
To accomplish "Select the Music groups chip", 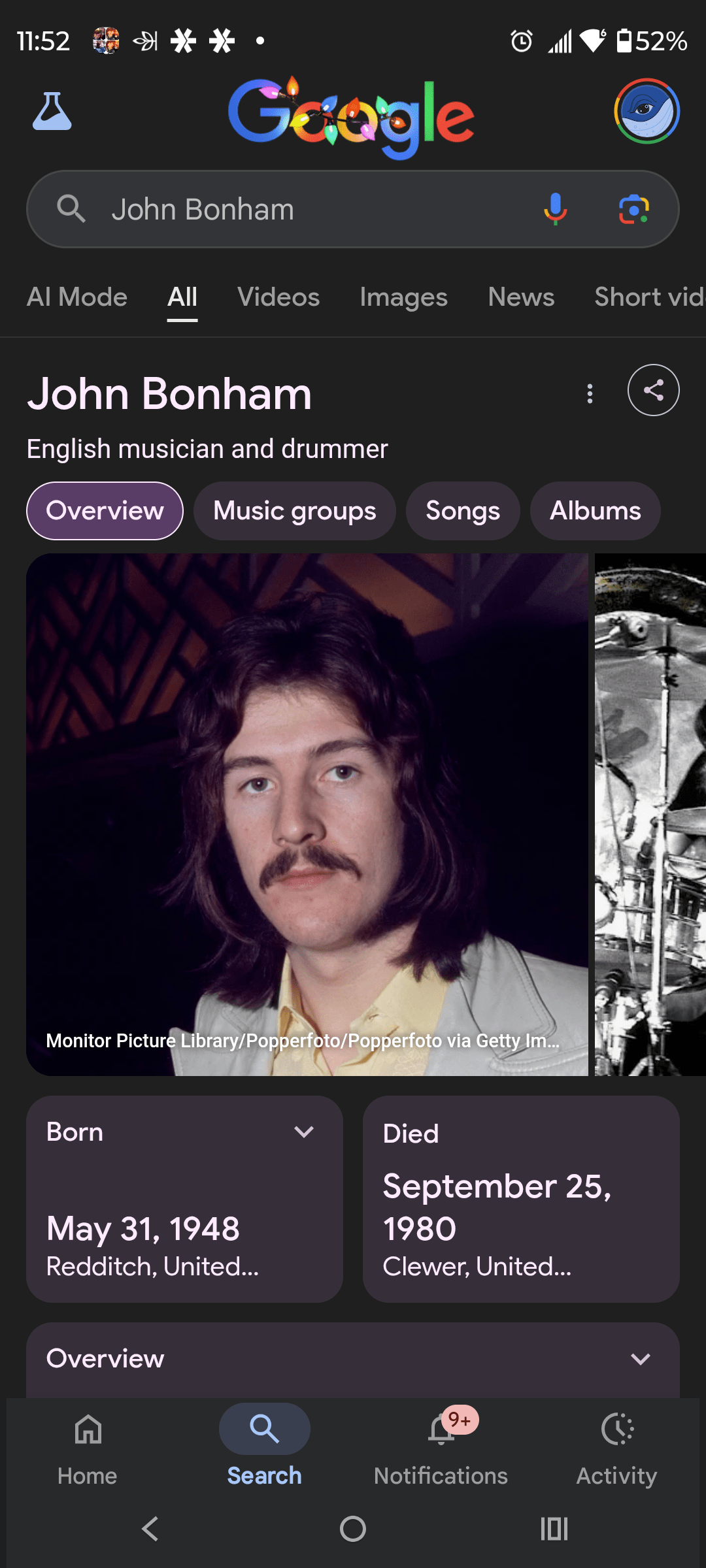I will pyautogui.click(x=294, y=511).
